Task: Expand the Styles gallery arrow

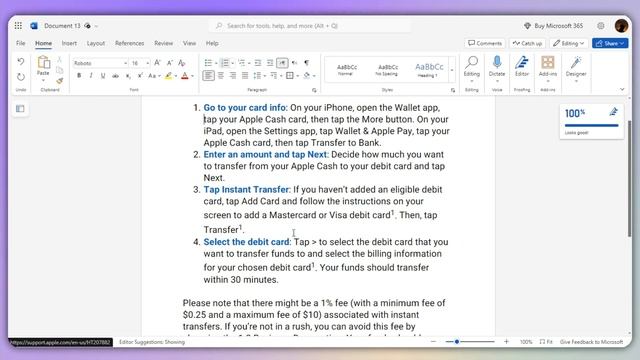Action: coord(452,70)
